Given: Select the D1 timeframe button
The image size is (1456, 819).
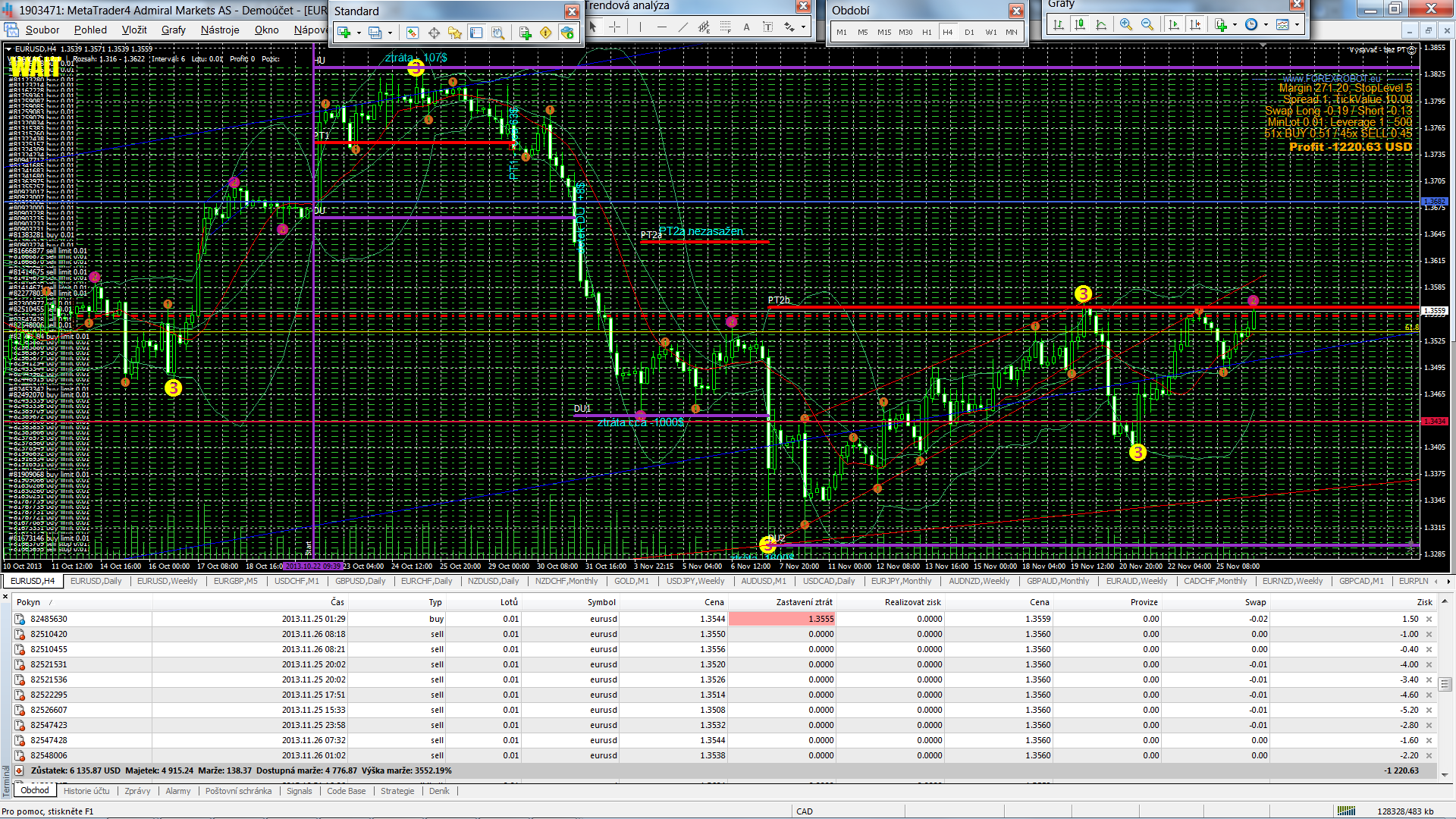Looking at the screenshot, I should [x=969, y=32].
